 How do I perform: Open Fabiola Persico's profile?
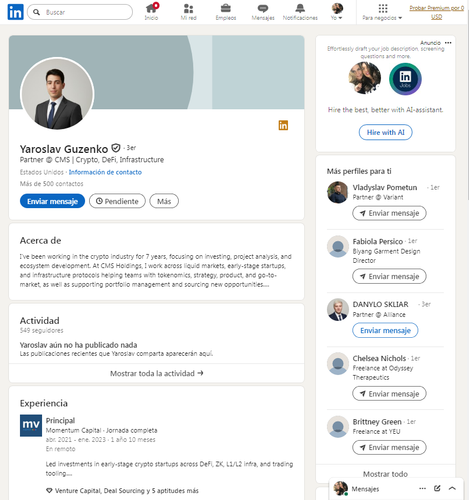point(378,241)
